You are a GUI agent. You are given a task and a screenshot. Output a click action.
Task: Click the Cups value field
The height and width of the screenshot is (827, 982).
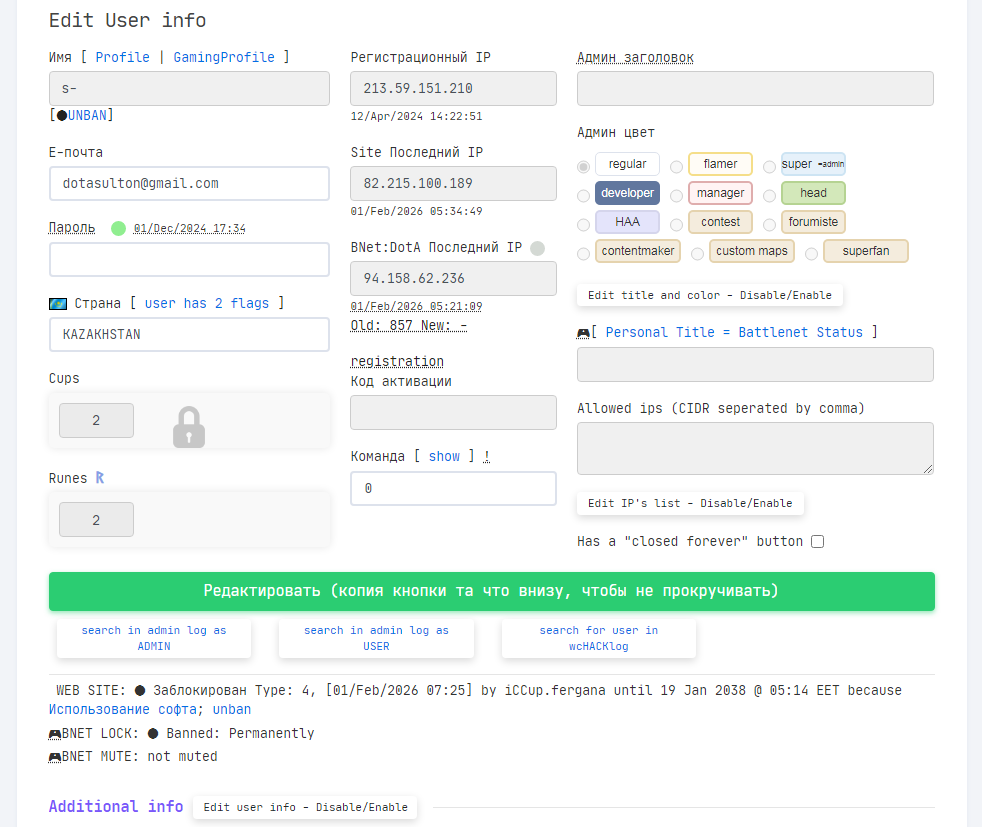point(96,421)
